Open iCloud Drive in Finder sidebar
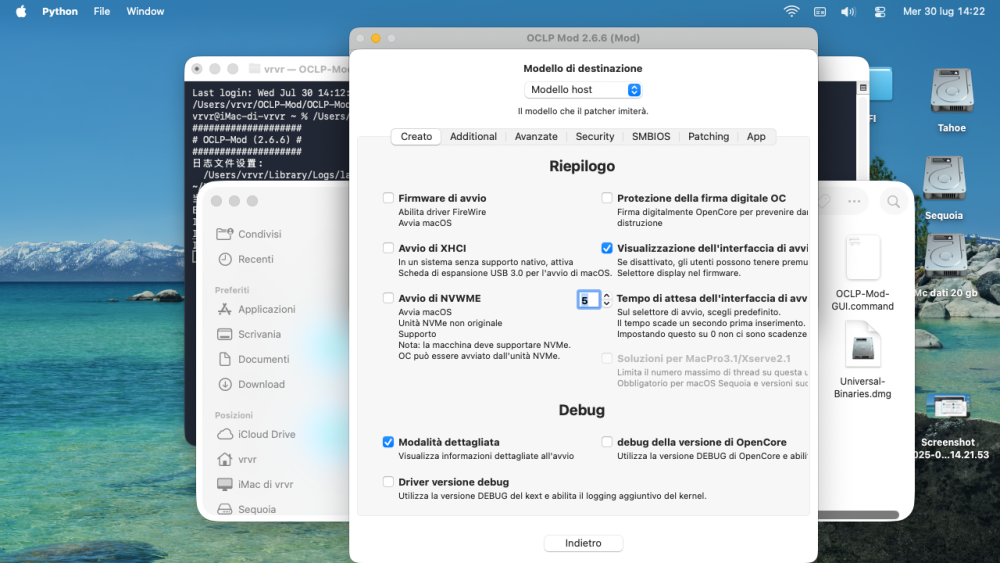 pyautogui.click(x=256, y=434)
